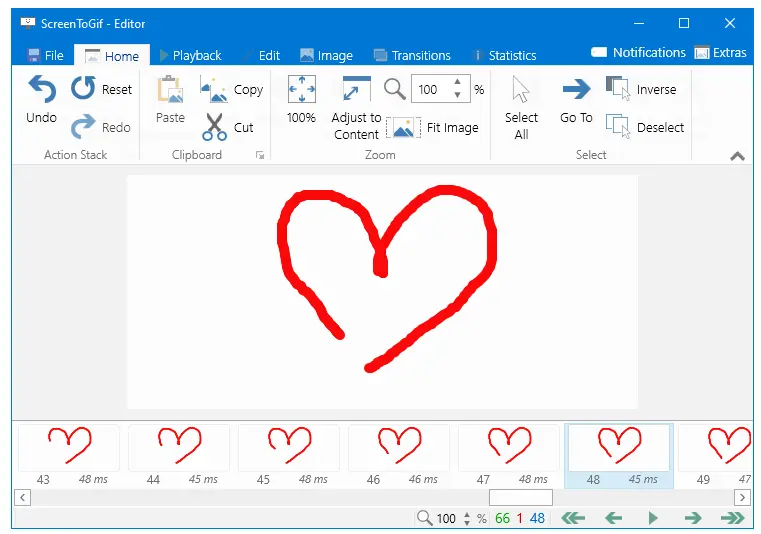Play the animation preview
This screenshot has width=761, height=534.
653,518
